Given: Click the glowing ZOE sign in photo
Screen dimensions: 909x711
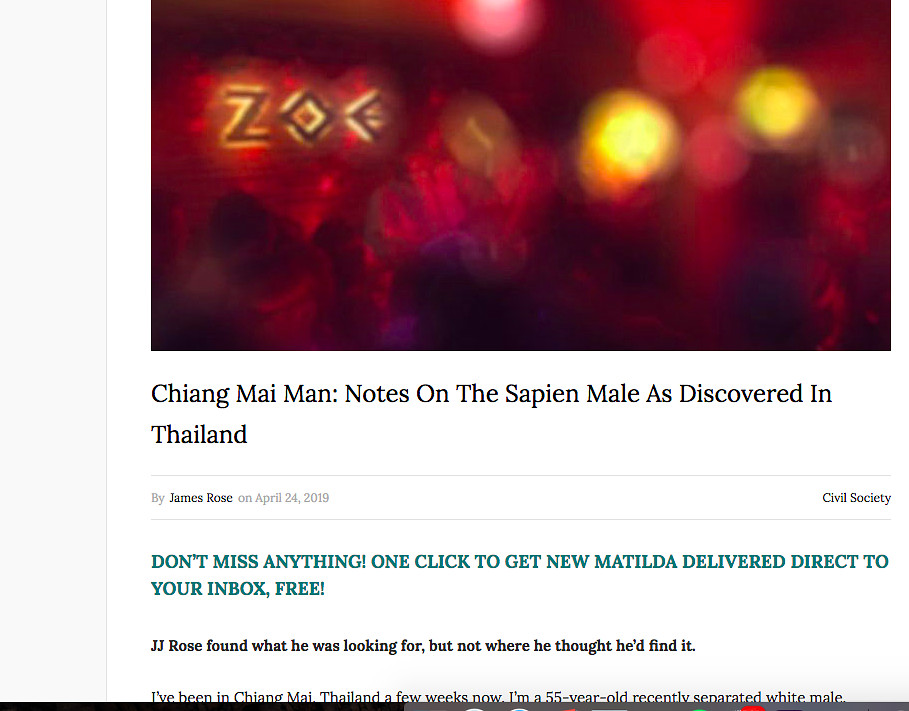Looking at the screenshot, I should tap(303, 116).
